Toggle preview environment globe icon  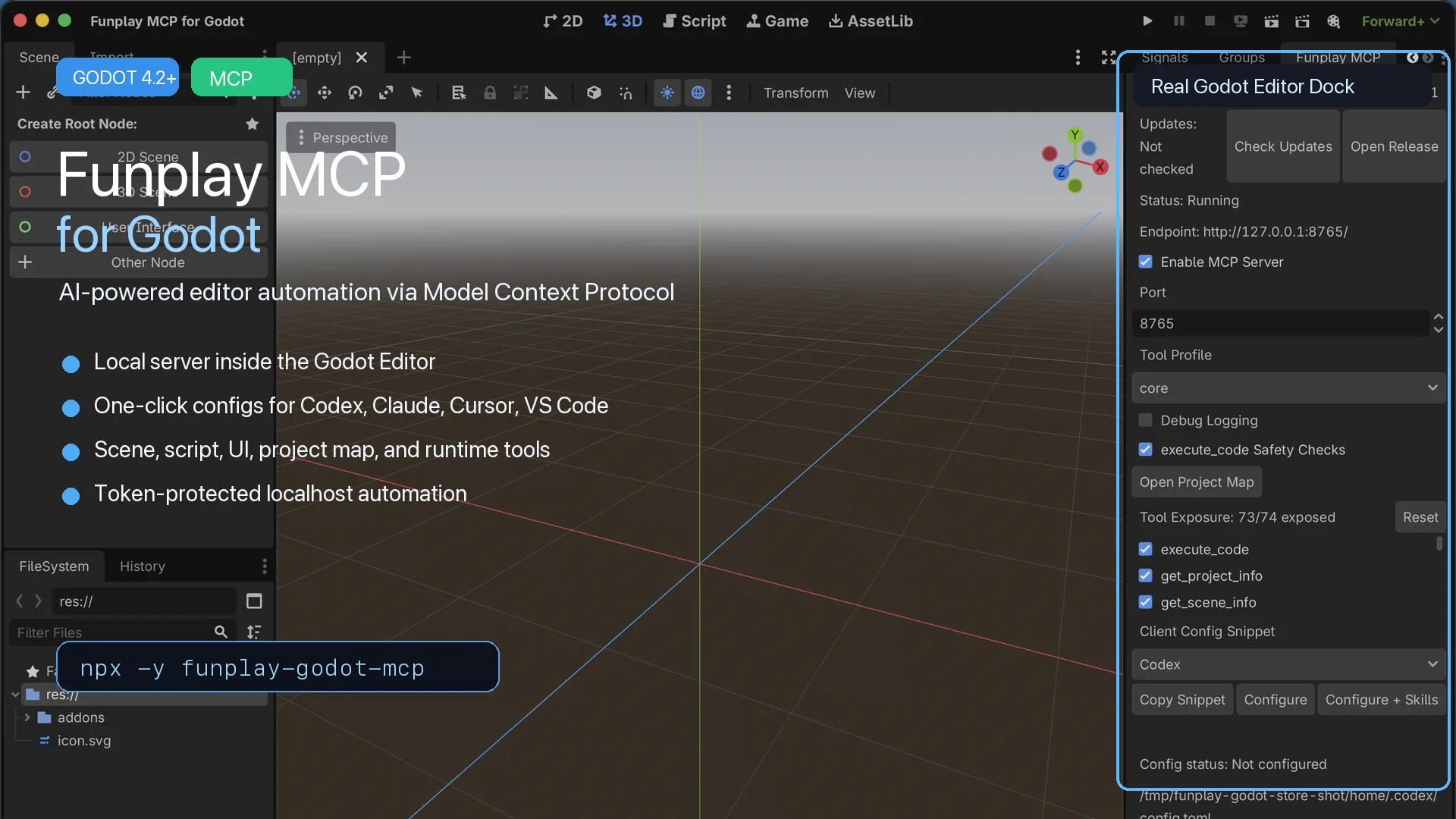698,93
